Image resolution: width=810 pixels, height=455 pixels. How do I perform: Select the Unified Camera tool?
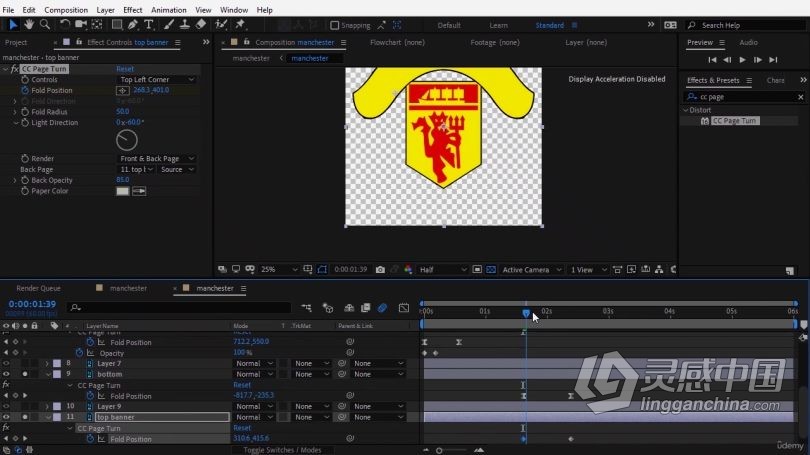tap(81, 24)
